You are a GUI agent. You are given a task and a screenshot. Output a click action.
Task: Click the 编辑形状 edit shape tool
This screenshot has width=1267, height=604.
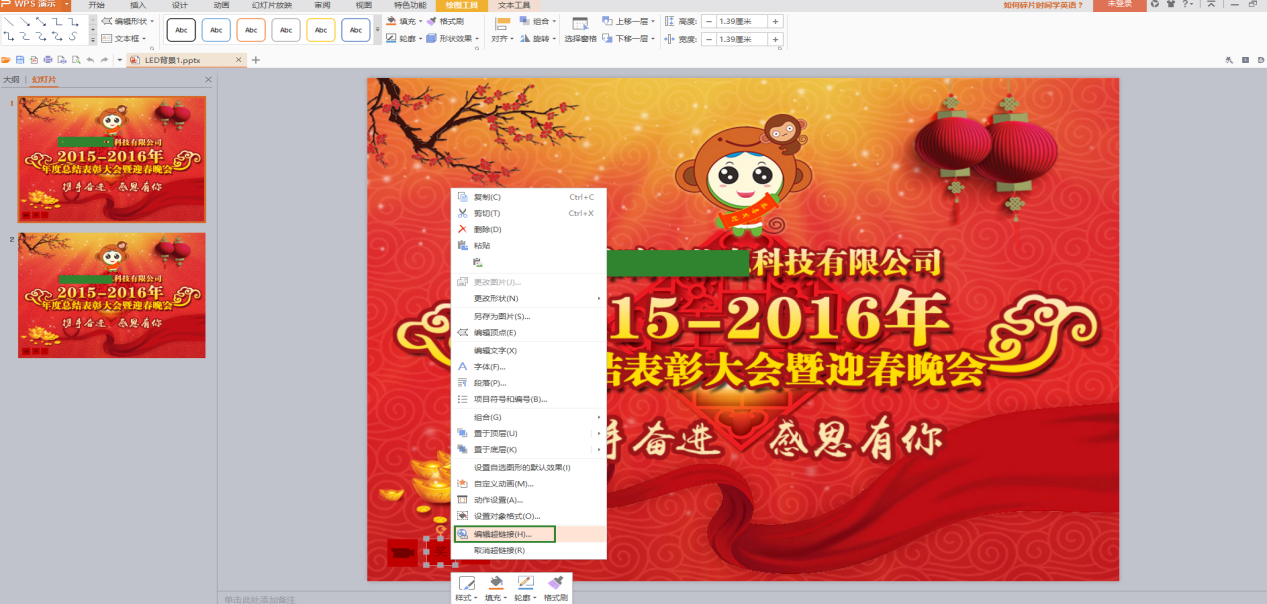(124, 21)
